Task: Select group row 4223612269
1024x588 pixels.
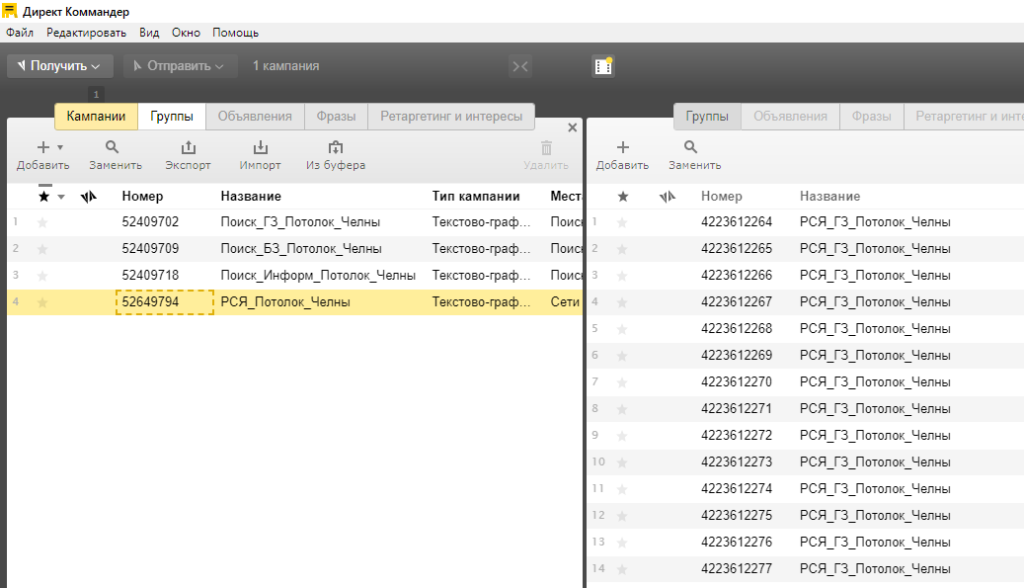Action: click(x=805, y=355)
